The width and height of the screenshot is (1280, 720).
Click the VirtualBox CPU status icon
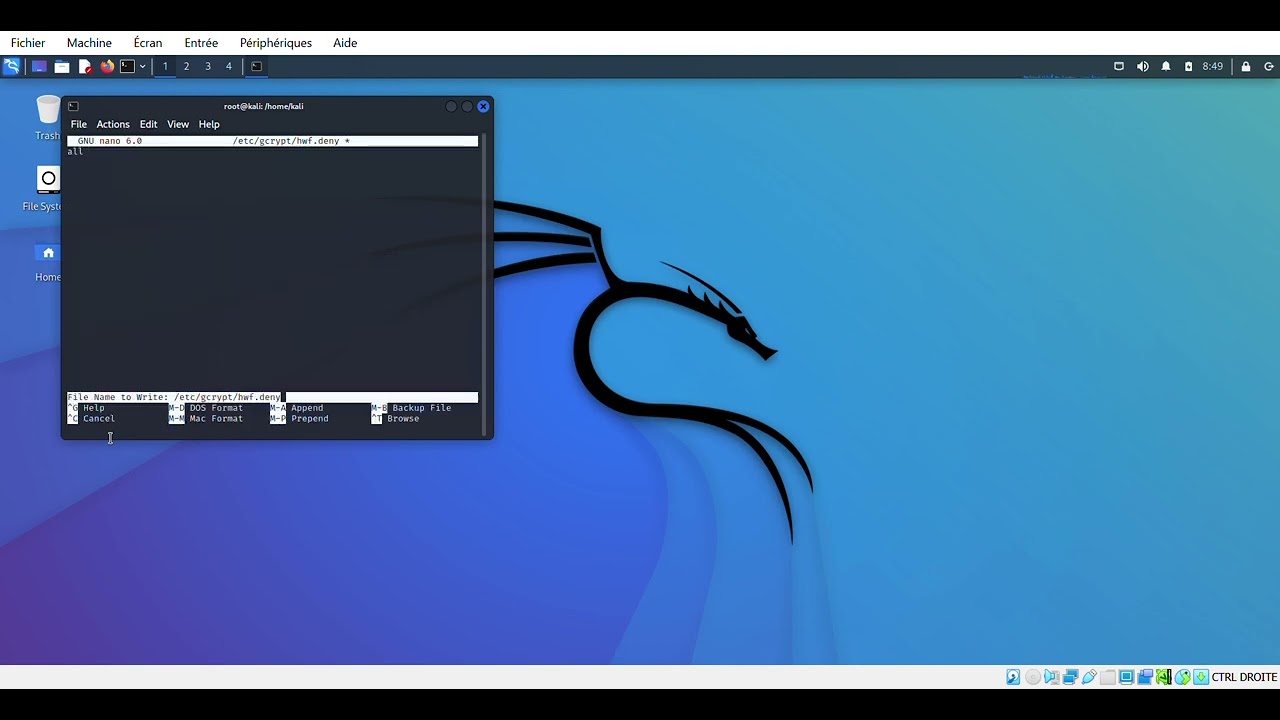[x=1164, y=677]
